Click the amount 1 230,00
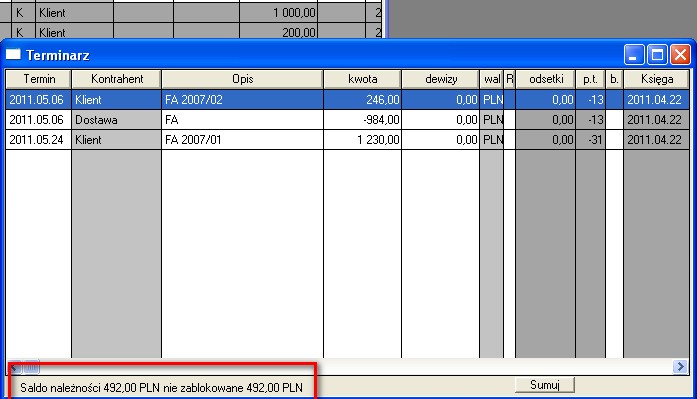The height and width of the screenshot is (399, 697). tap(378, 140)
